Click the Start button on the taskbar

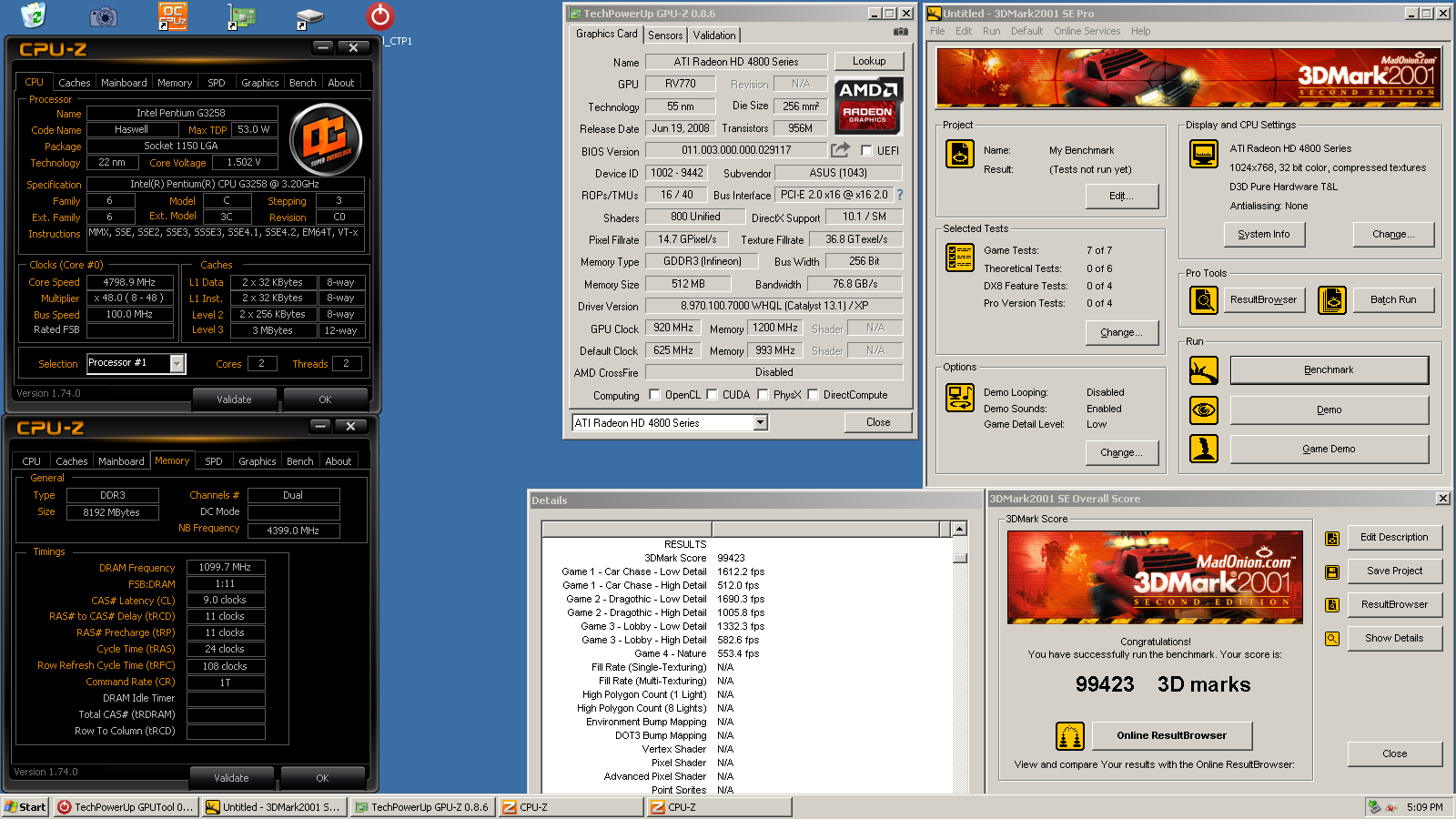click(x=25, y=807)
